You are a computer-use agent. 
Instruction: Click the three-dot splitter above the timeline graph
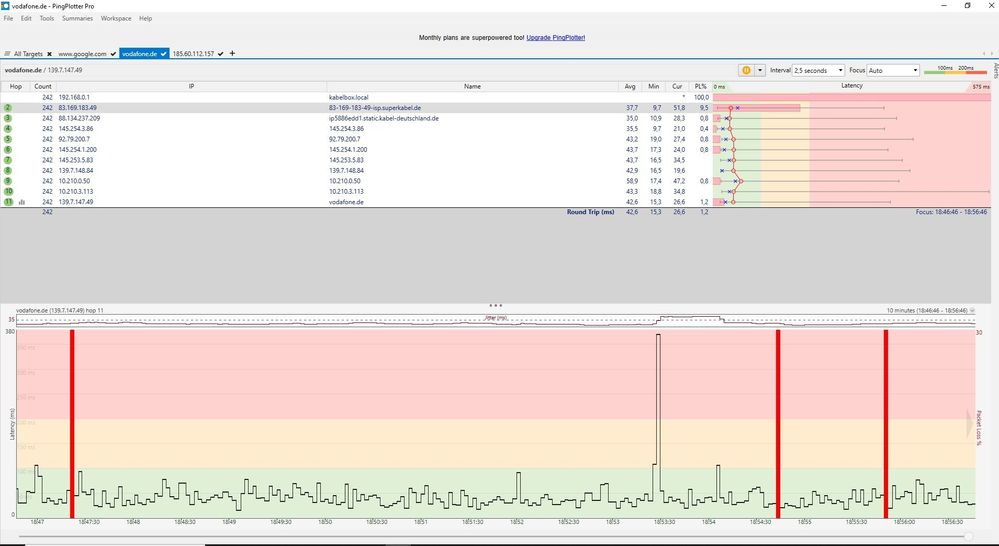[x=496, y=304]
